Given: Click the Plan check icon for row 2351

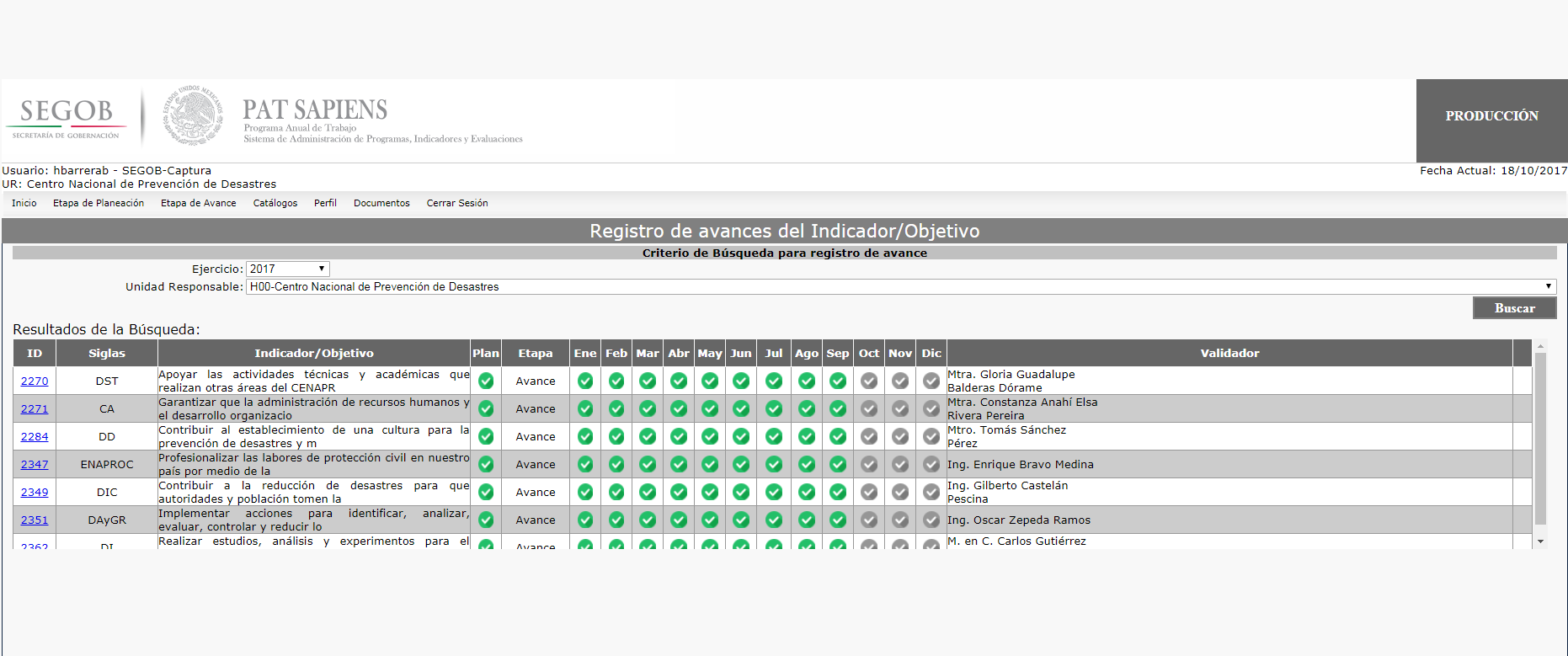Looking at the screenshot, I should pyautogui.click(x=486, y=520).
